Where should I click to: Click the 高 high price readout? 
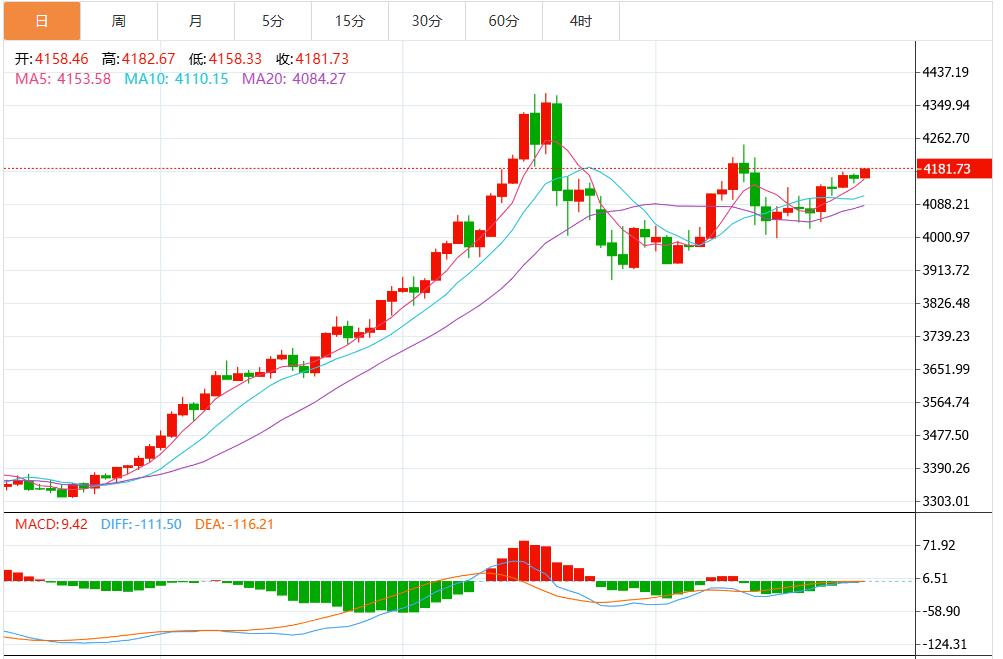click(x=138, y=59)
